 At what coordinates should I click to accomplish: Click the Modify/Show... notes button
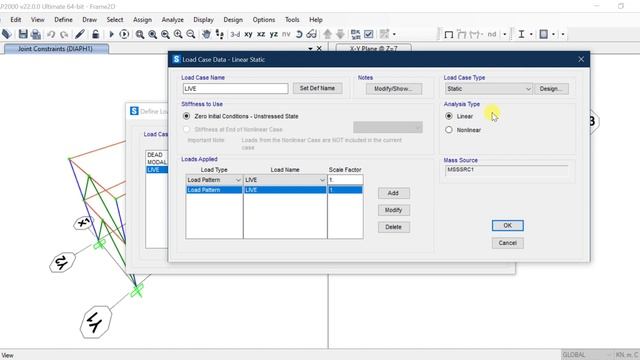click(x=393, y=89)
